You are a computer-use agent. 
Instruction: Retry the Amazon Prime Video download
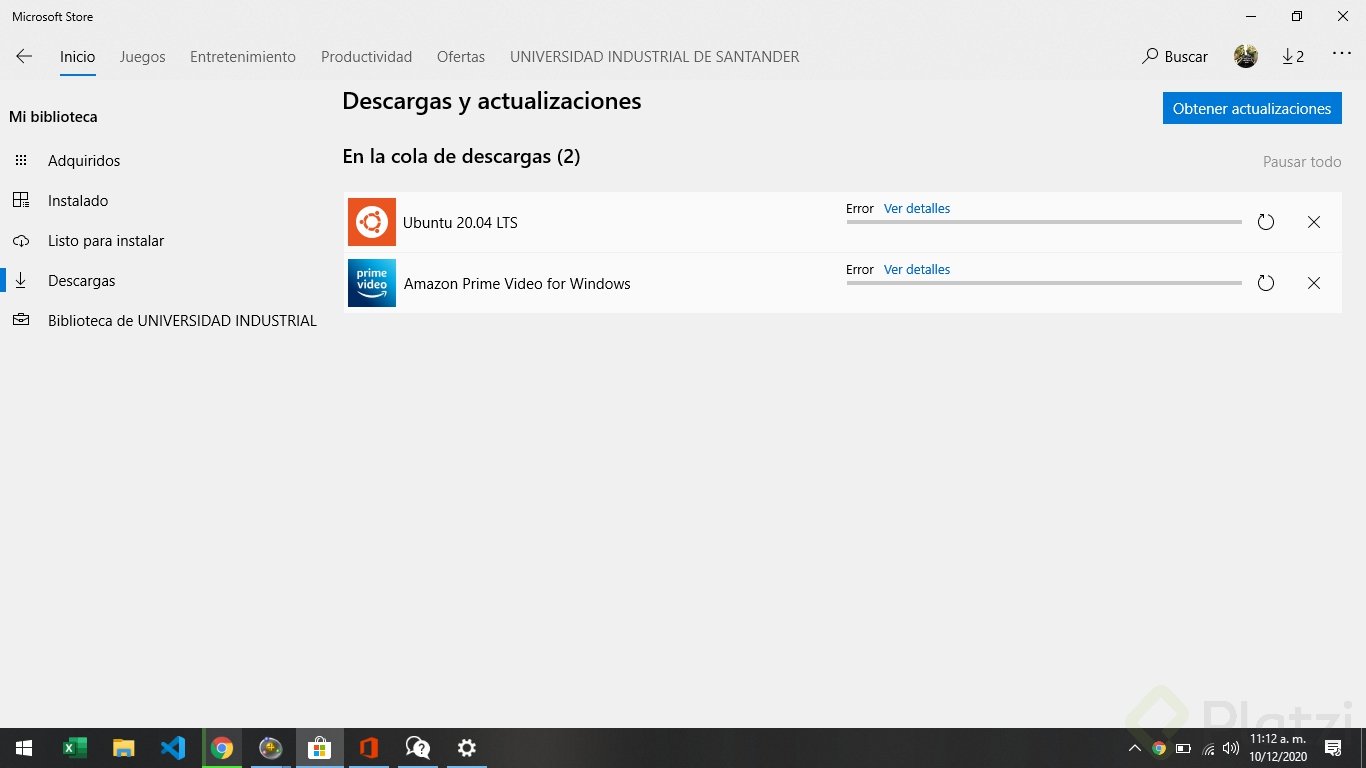[x=1266, y=283]
